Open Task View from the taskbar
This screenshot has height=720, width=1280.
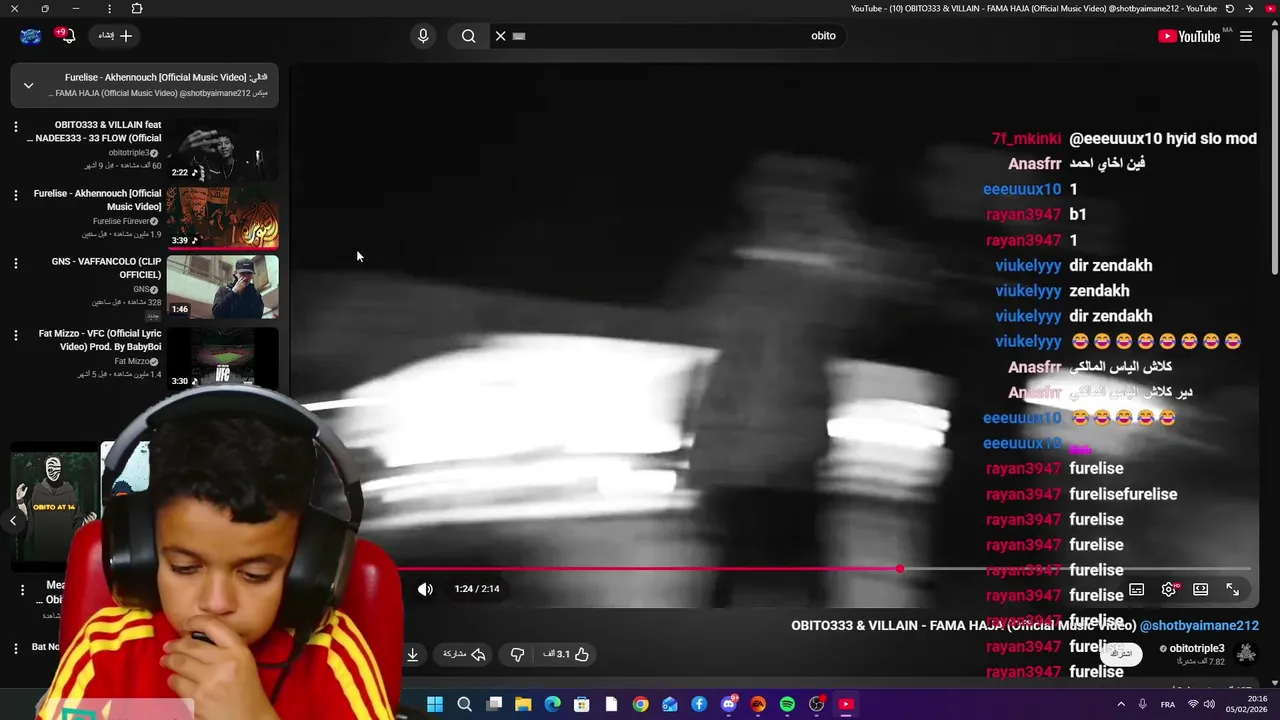[x=494, y=704]
